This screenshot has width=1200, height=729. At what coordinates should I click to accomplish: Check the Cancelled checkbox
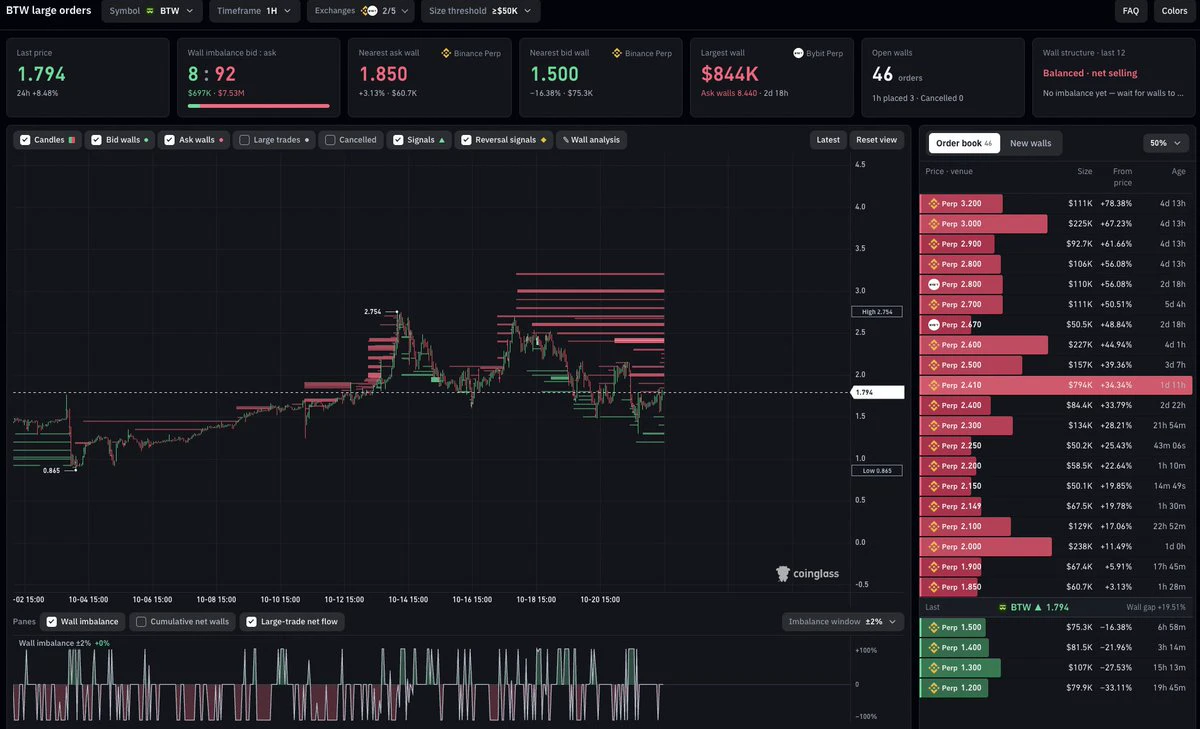point(330,140)
